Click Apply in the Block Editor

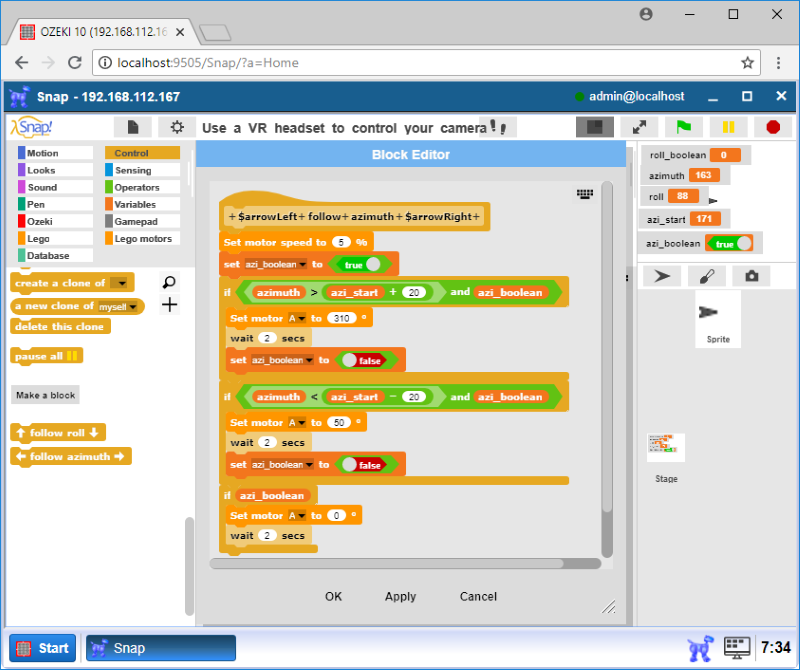tap(400, 596)
